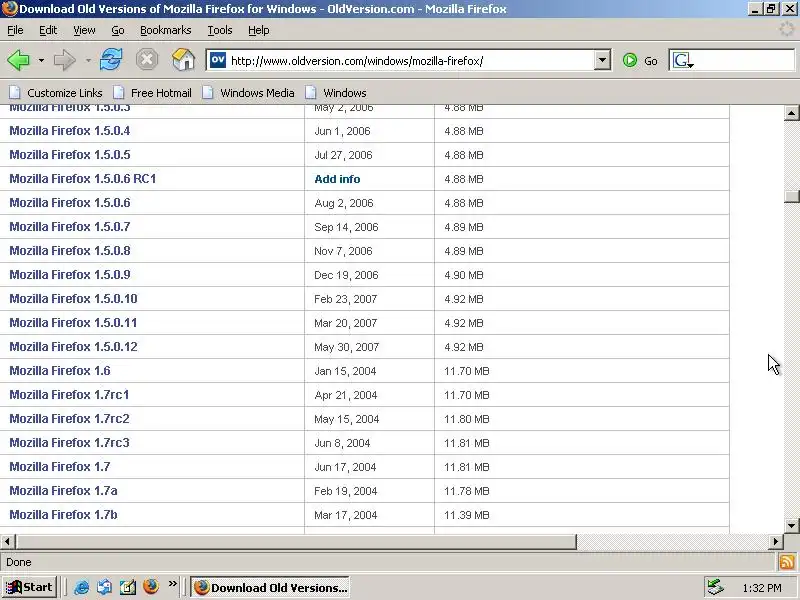Image resolution: width=800 pixels, height=600 pixels.
Task: Open Mozilla Firefox 1.5.0.11 link
Action: (x=73, y=322)
